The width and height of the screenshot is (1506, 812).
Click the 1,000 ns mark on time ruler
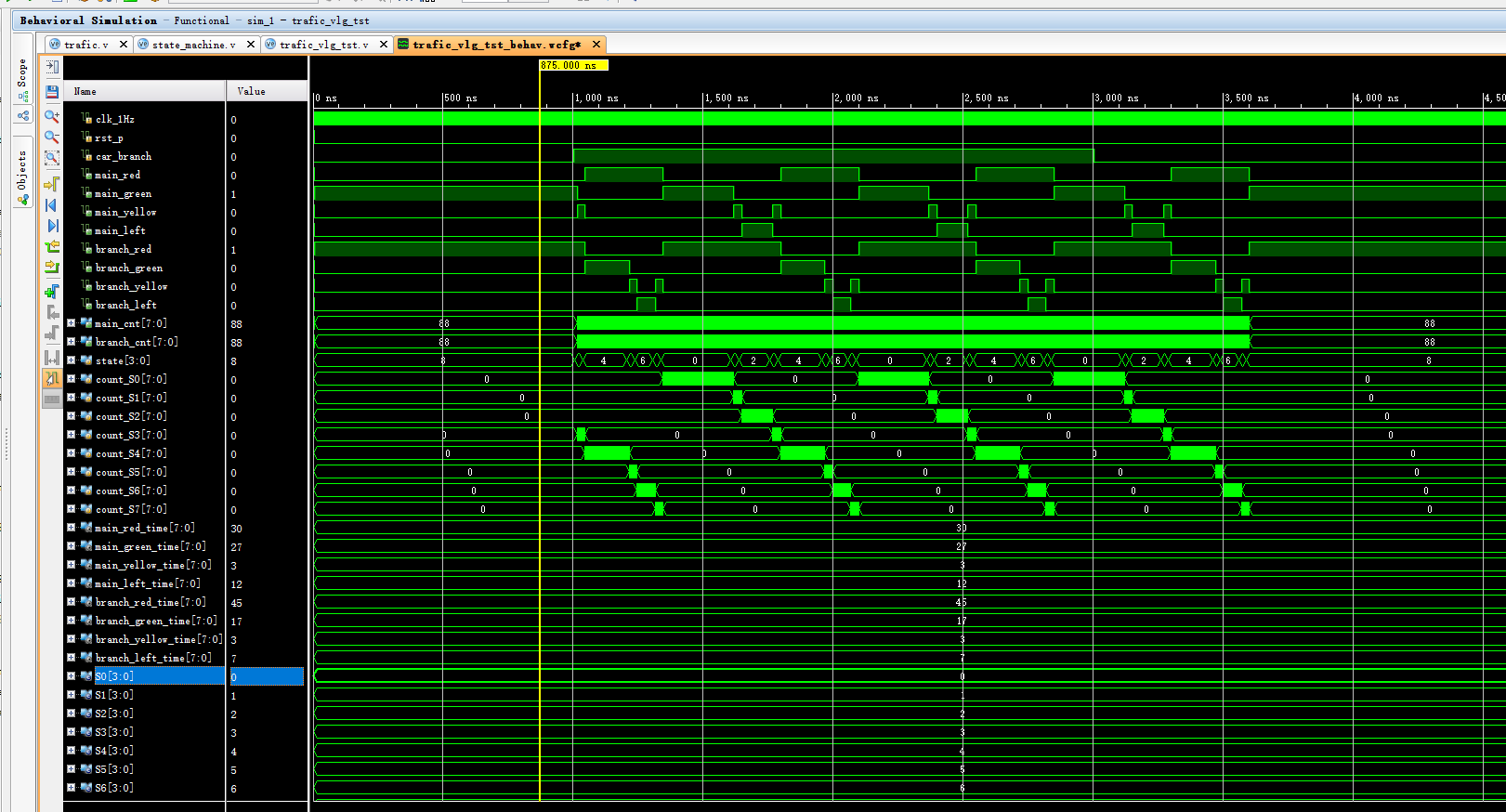(596, 98)
